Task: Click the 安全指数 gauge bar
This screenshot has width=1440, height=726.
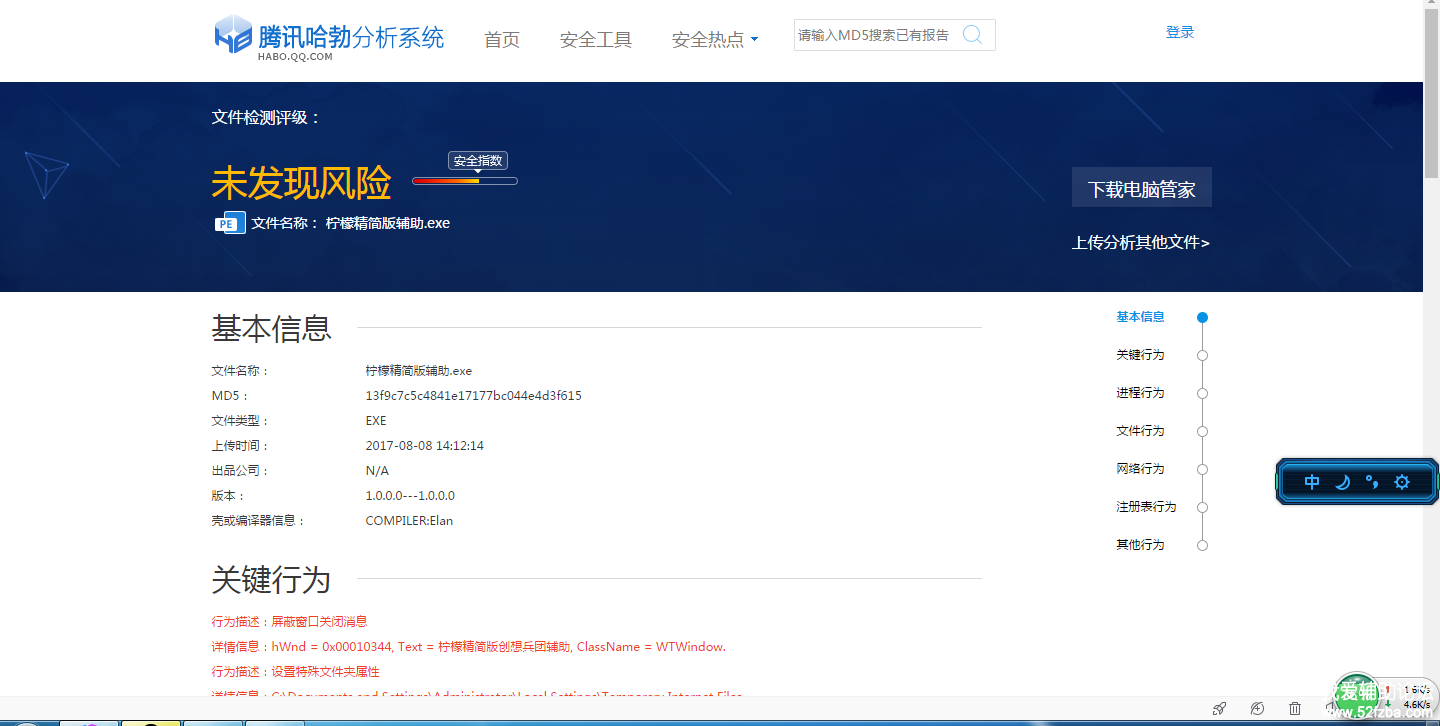Action: (x=465, y=181)
